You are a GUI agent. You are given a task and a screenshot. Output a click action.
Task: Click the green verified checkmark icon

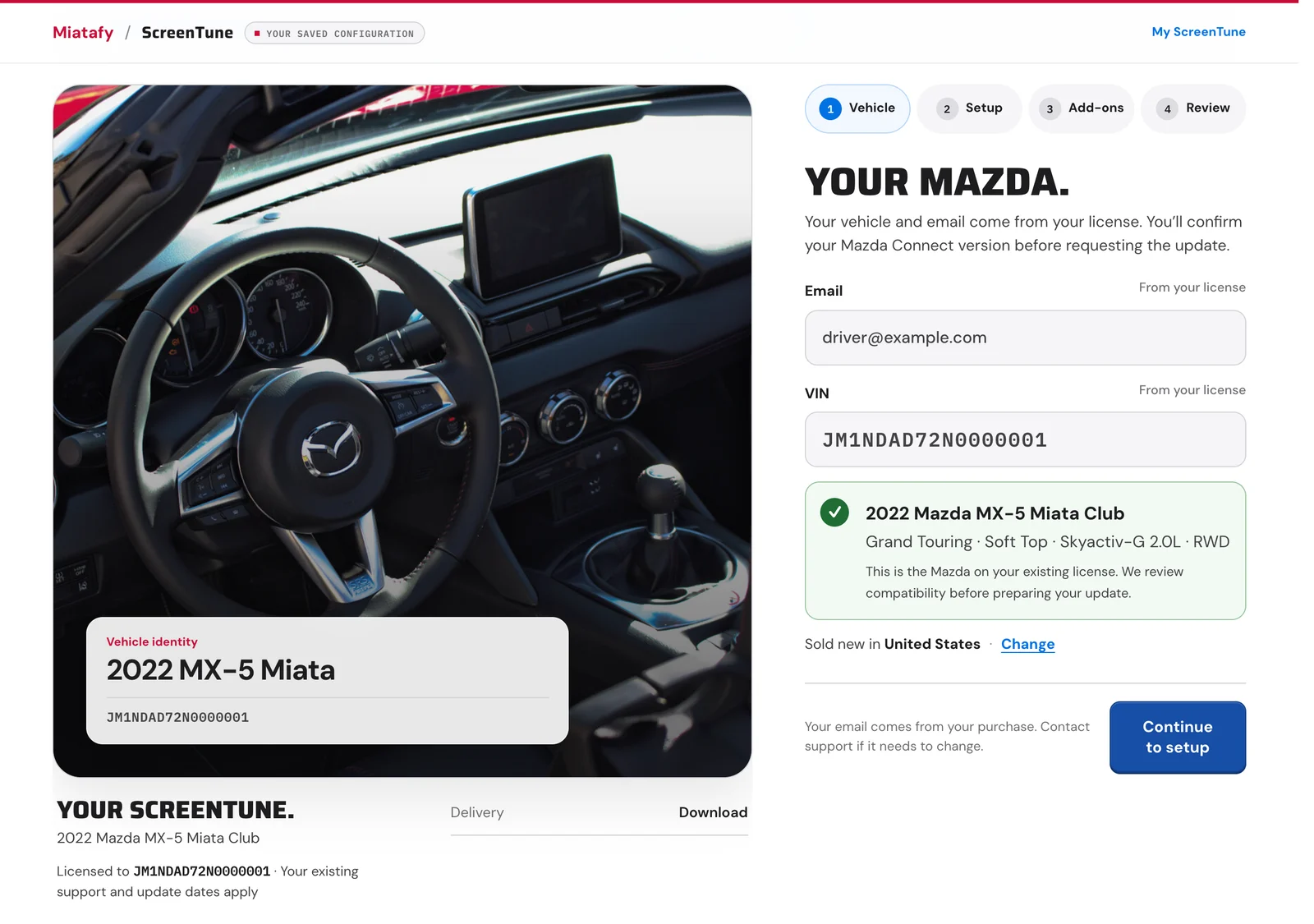coord(834,513)
